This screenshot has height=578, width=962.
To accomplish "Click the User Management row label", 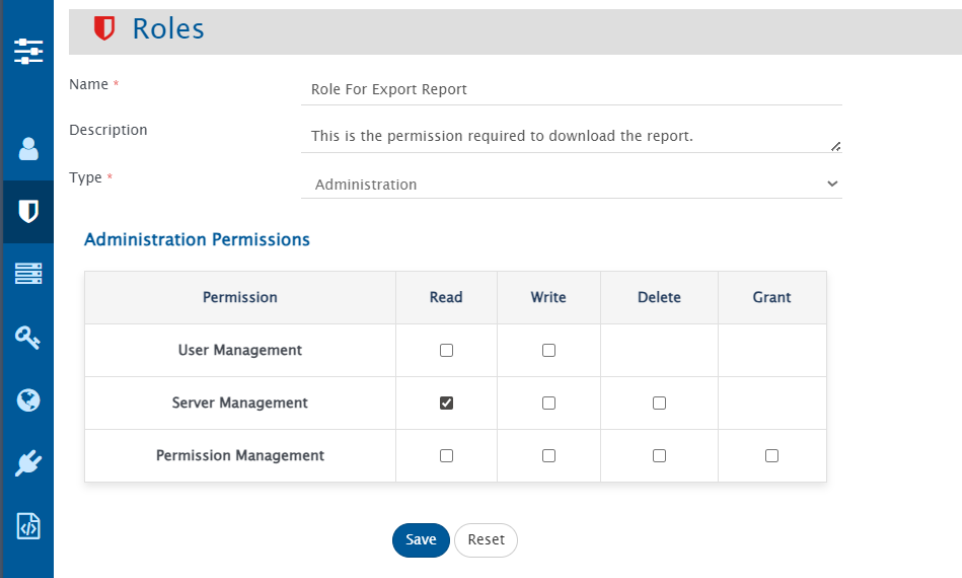I will [x=240, y=350].
